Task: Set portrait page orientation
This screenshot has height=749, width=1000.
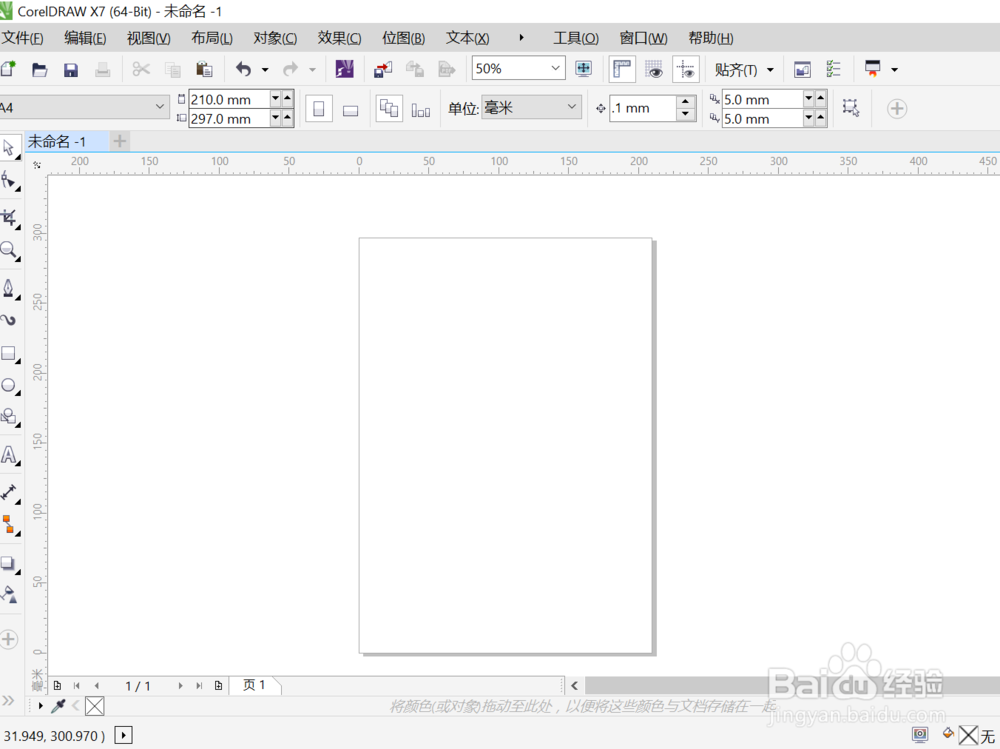Action: tap(319, 108)
